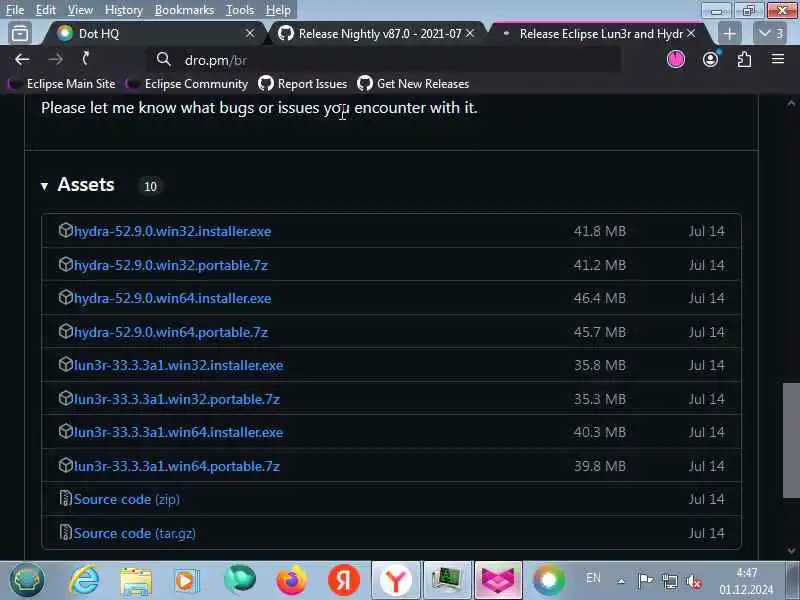Download Source code (zip)
The width and height of the screenshot is (800, 600).
click(x=126, y=499)
